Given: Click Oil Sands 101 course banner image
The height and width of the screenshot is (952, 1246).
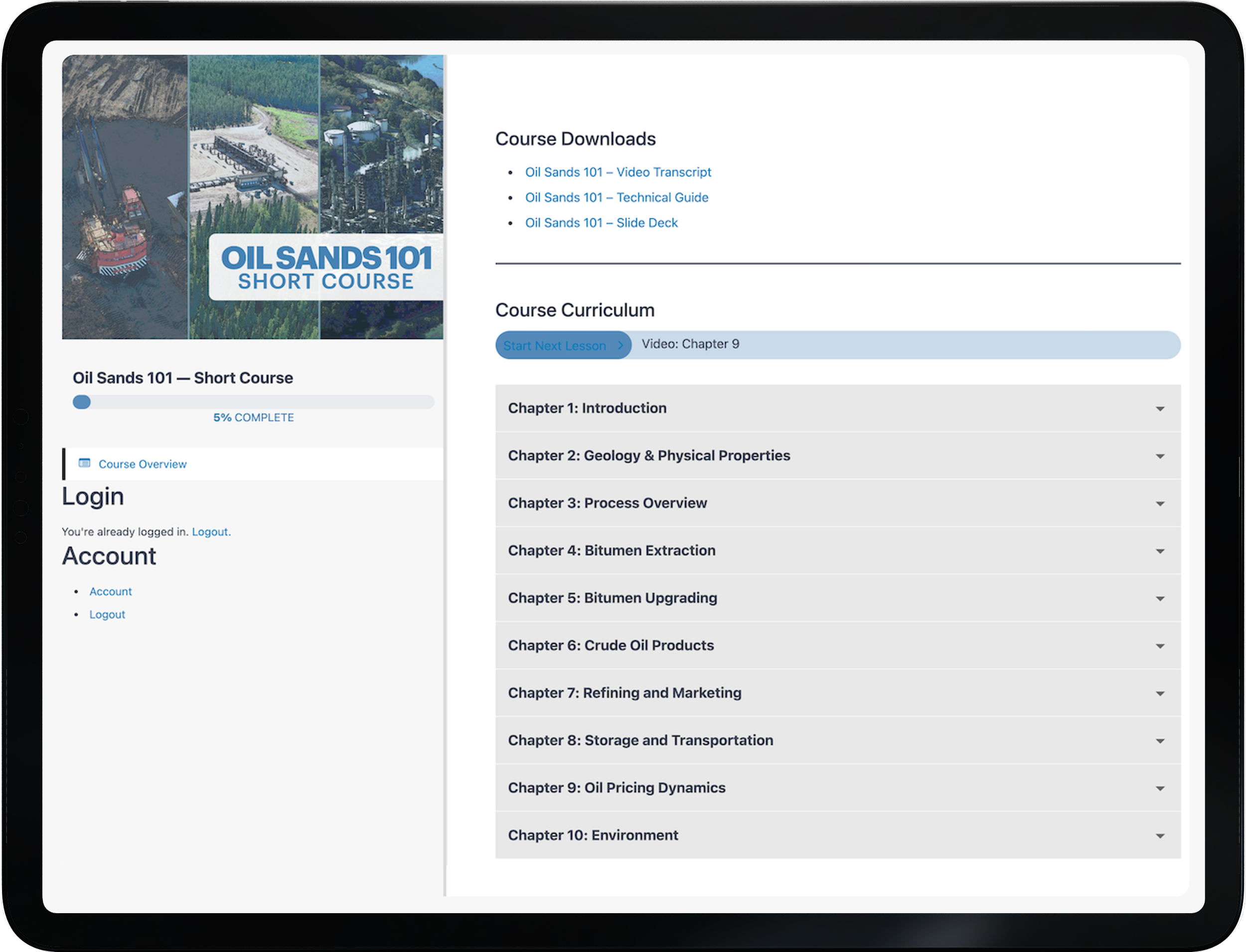Looking at the screenshot, I should (x=253, y=197).
